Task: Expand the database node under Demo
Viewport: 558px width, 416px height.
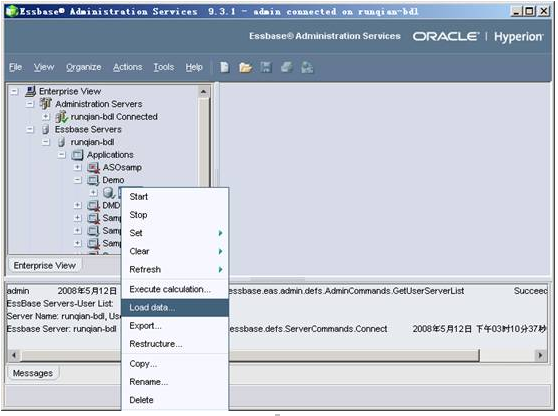Action: pos(93,193)
